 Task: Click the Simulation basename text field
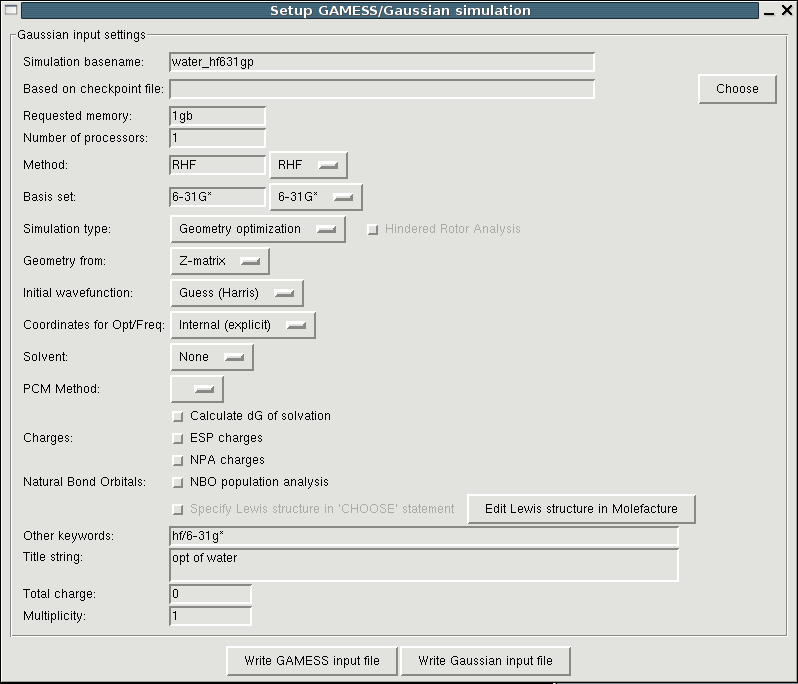(382, 62)
